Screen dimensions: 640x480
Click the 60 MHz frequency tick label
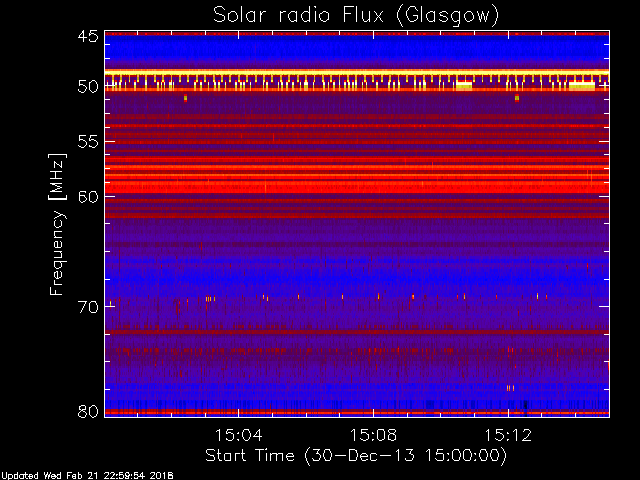pos(87,197)
